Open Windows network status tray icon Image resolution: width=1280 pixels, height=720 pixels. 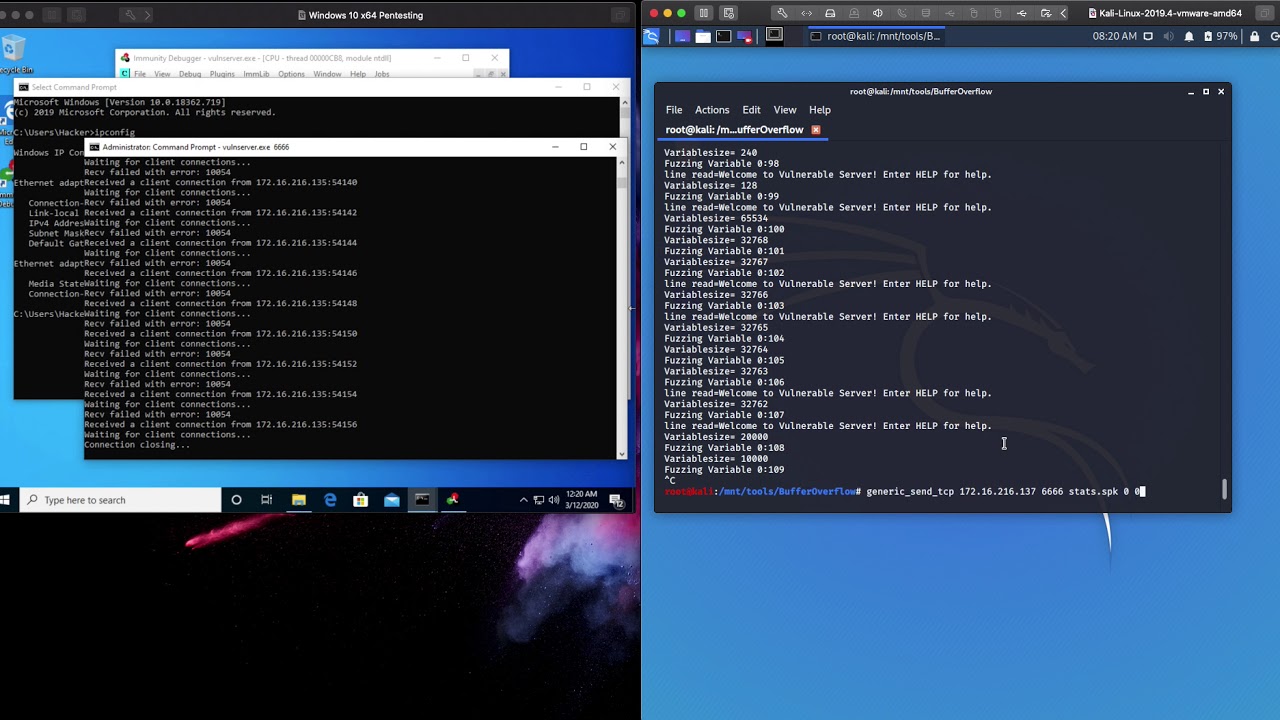tap(538, 500)
